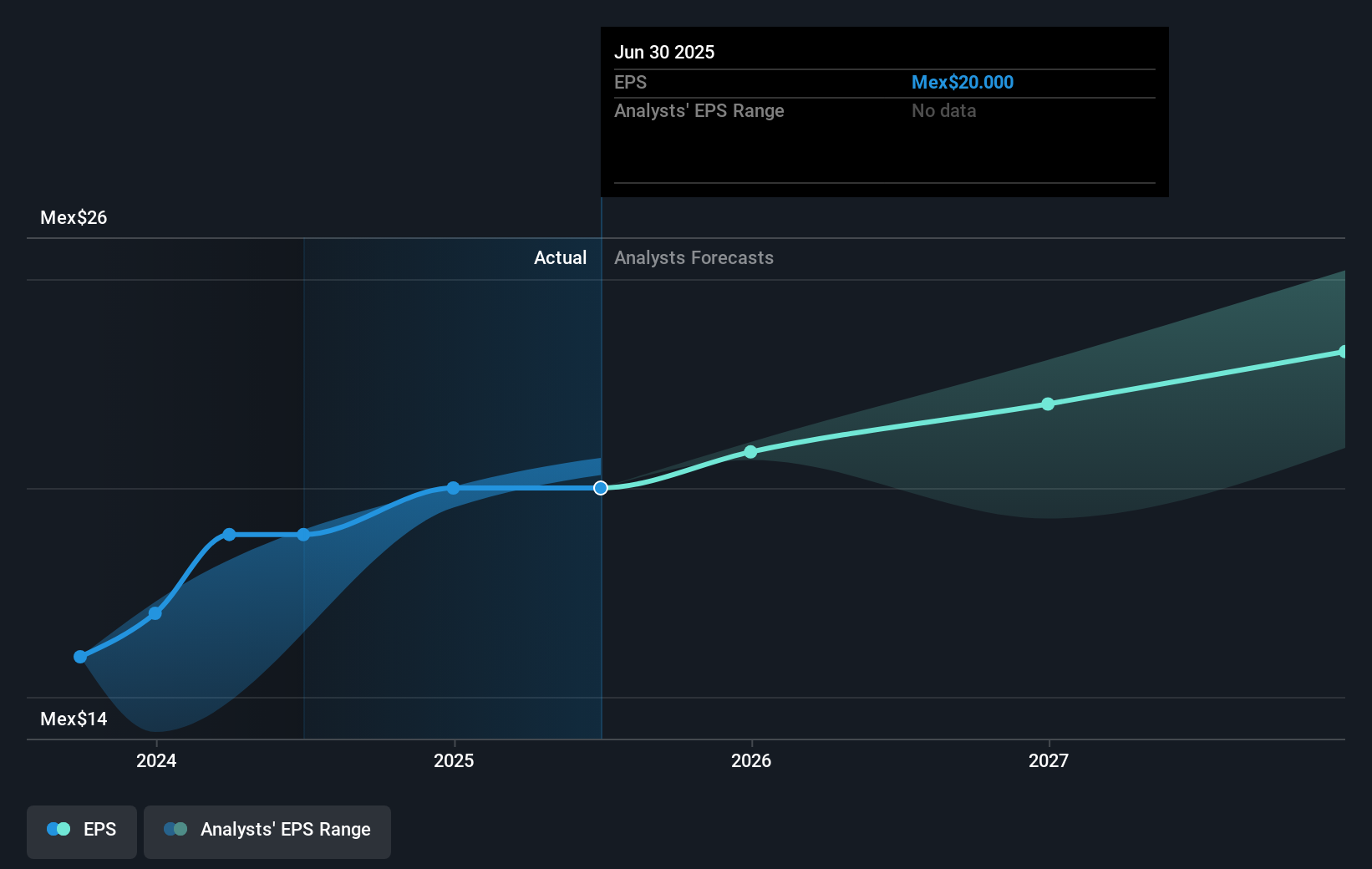Click the 2025 x-axis label
1372x869 pixels.
[x=454, y=760]
